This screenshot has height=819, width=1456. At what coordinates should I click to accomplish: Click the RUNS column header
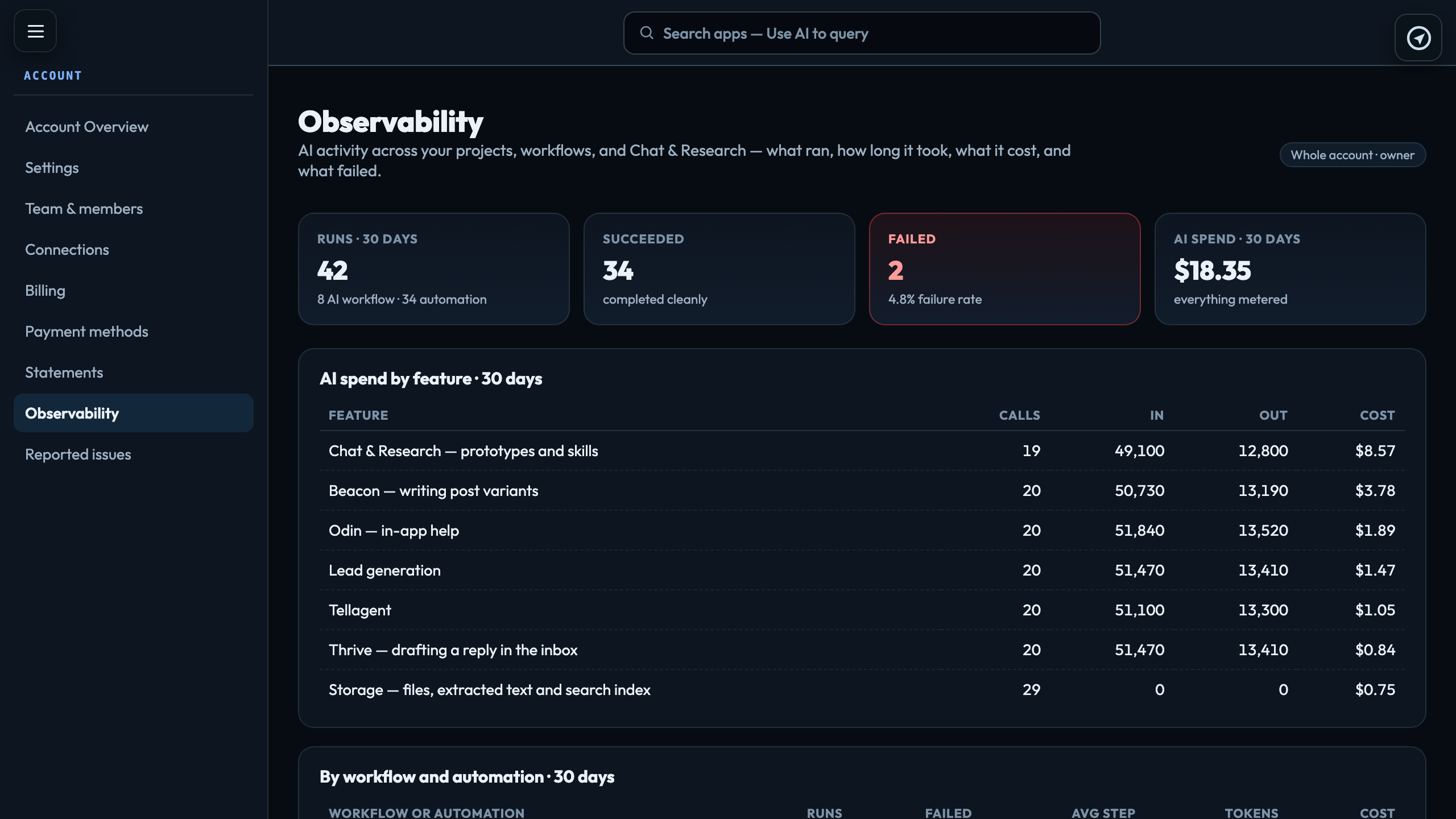[825, 813]
